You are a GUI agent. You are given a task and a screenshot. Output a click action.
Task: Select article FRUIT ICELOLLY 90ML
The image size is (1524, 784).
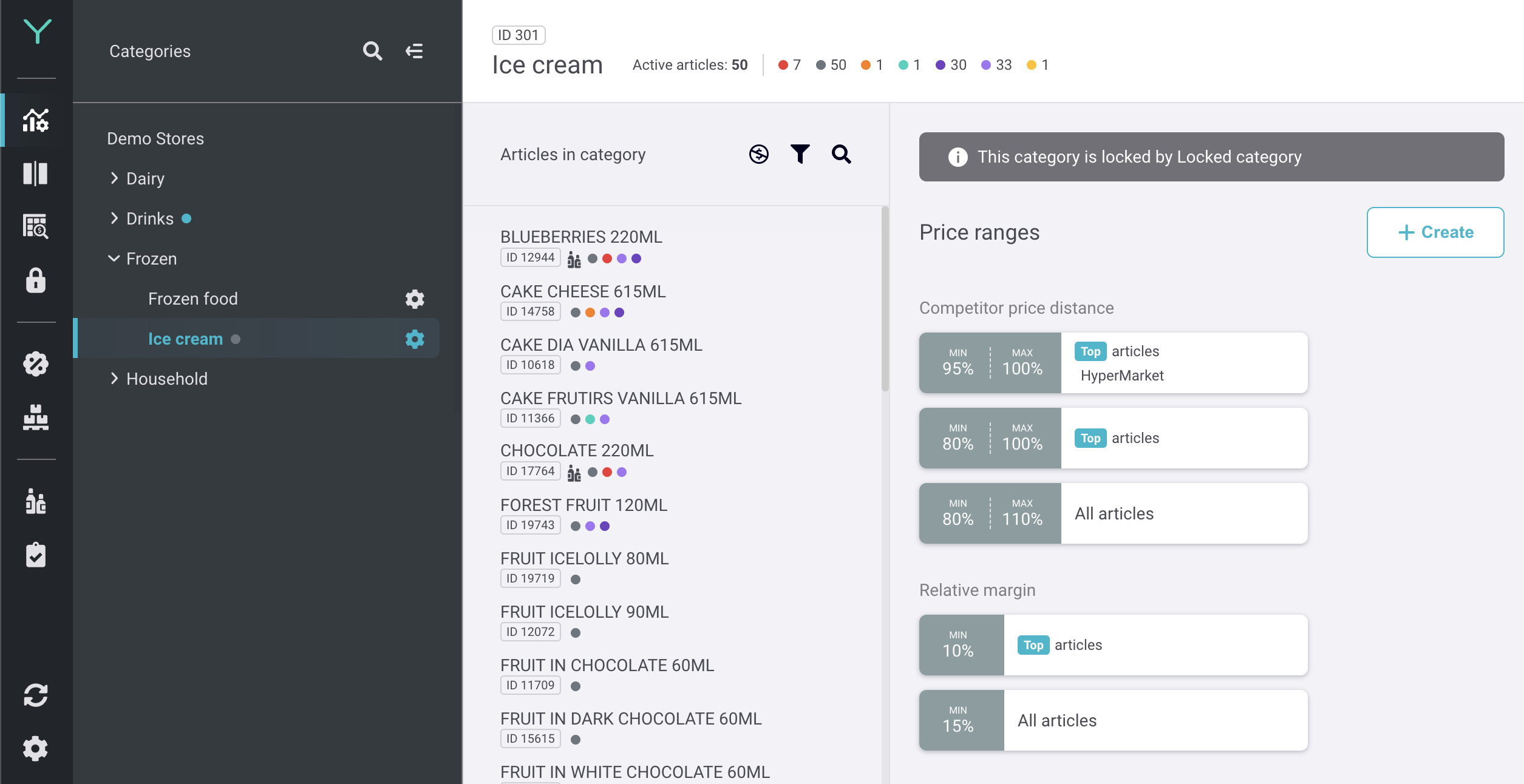(584, 612)
